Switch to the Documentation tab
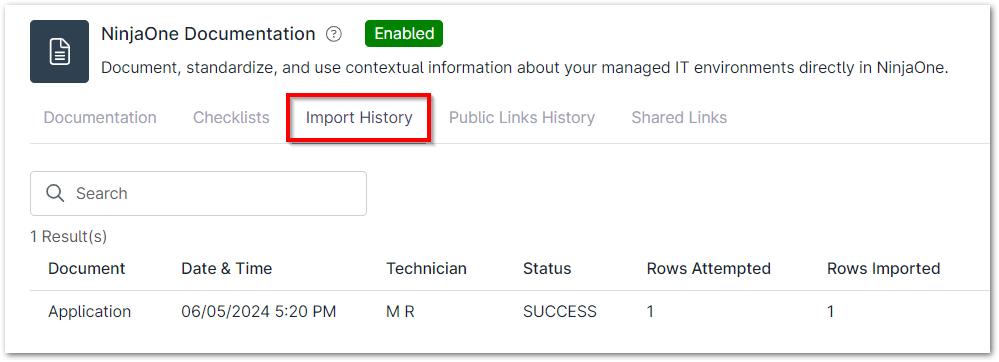 coord(100,118)
